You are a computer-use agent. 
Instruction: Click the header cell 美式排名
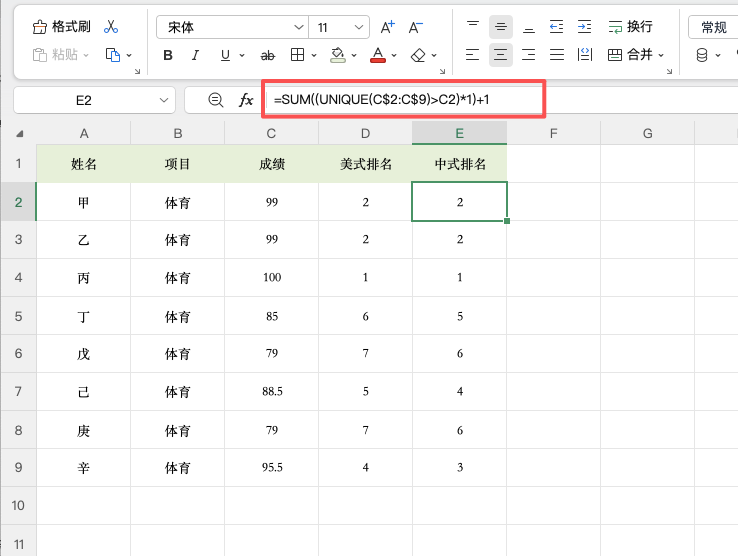tap(366, 164)
